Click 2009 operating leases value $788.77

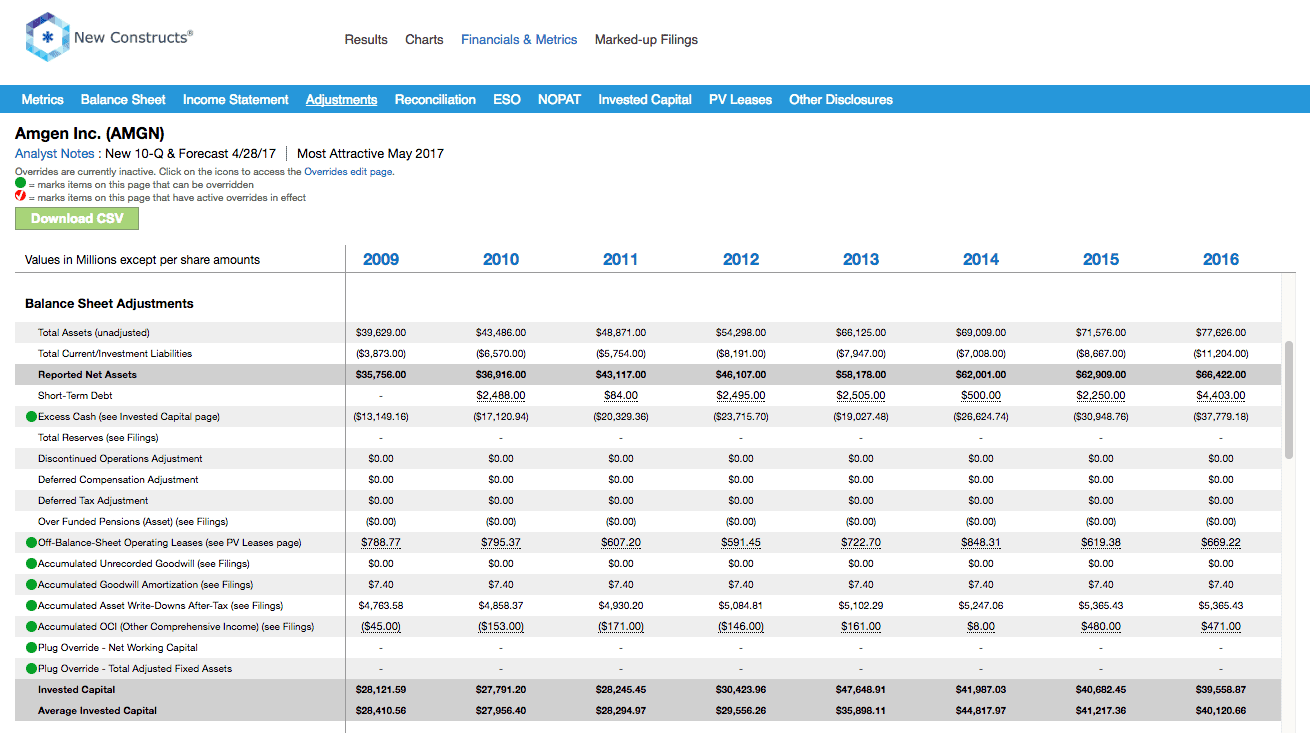coord(381,542)
